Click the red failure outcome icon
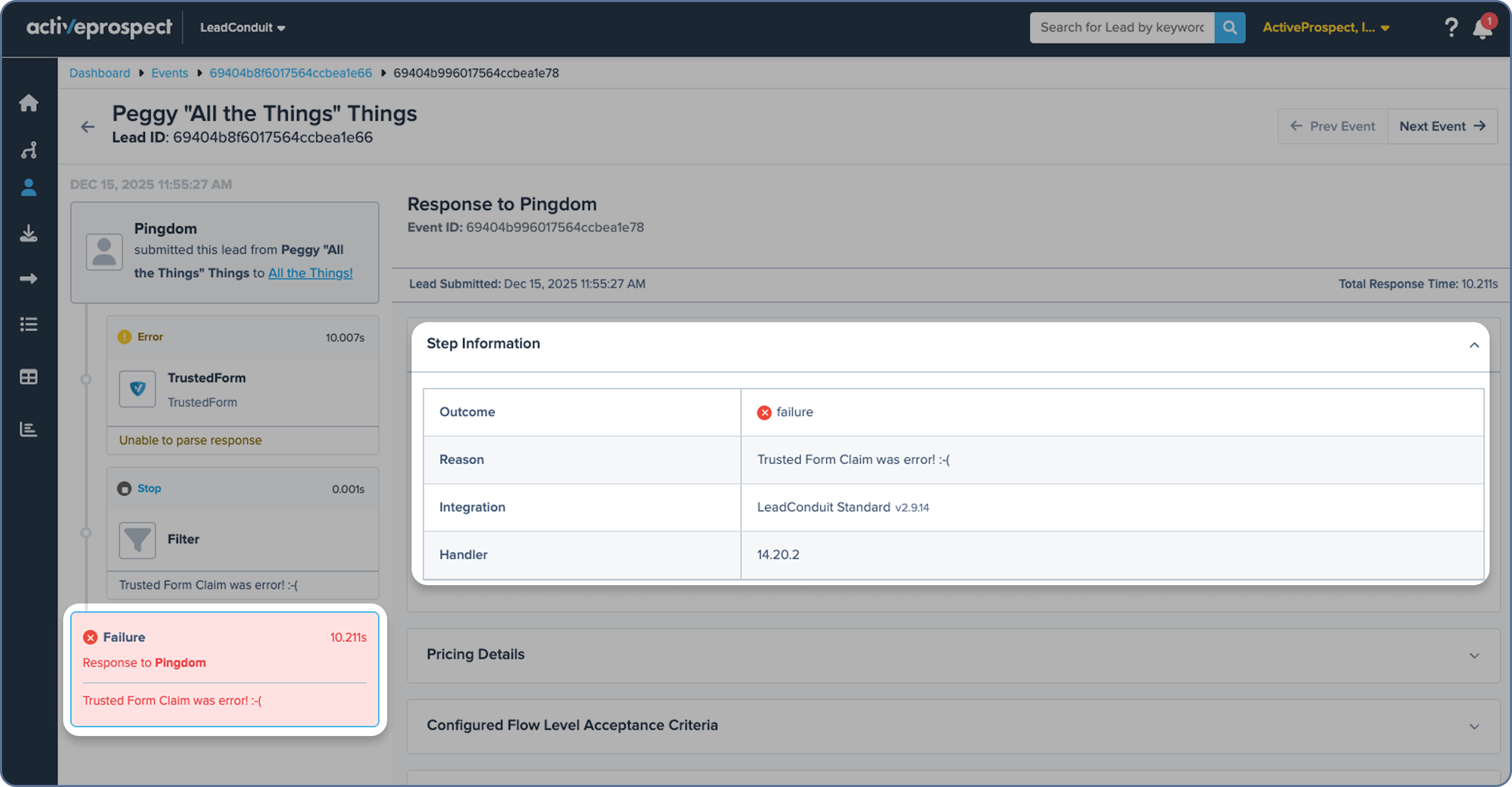Viewport: 1512px width, 787px height. tap(764, 412)
